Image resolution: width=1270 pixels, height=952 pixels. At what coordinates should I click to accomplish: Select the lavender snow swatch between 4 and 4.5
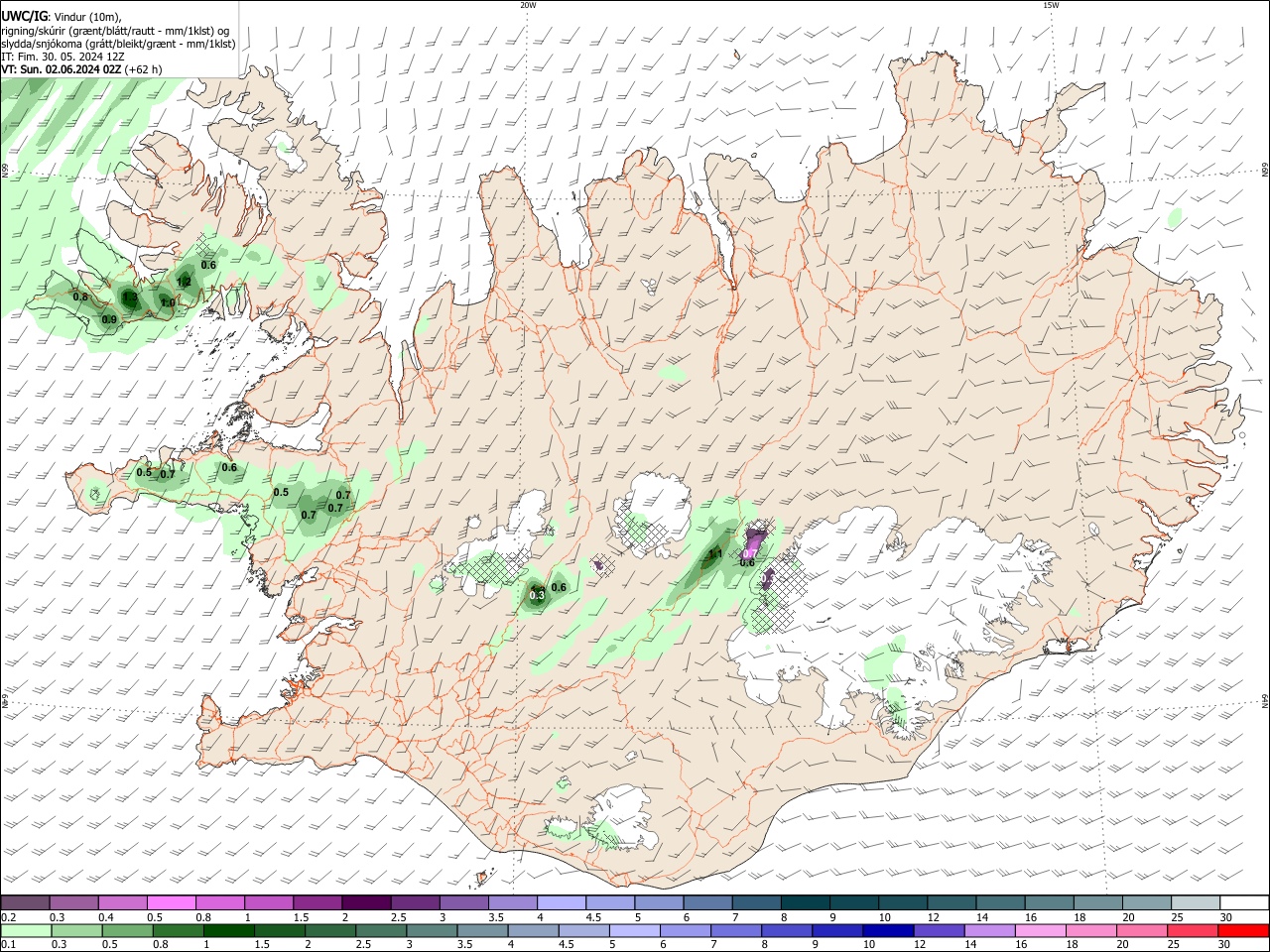point(560,902)
